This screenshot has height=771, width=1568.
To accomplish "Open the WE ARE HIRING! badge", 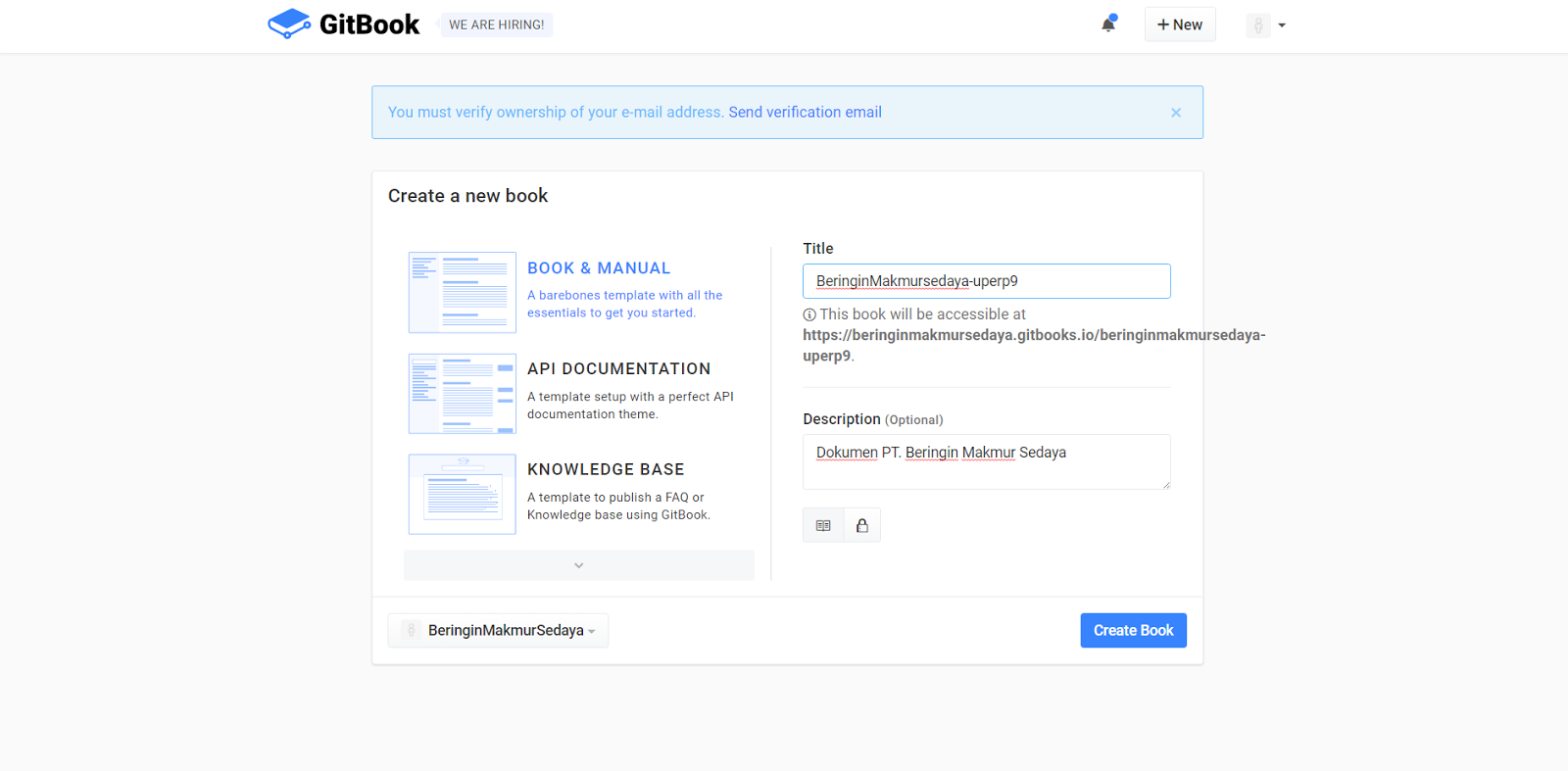I will 497,24.
